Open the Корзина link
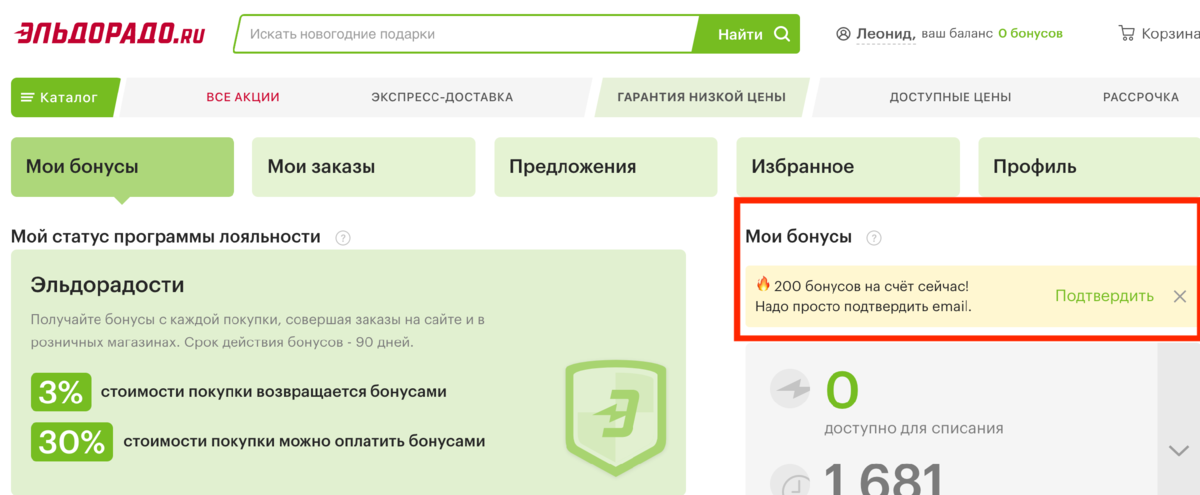 click(1171, 34)
